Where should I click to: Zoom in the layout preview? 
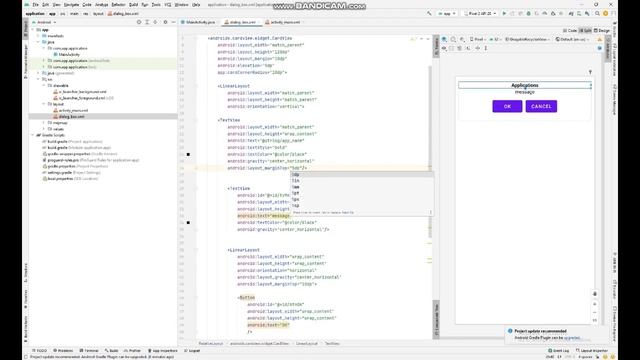(595, 304)
